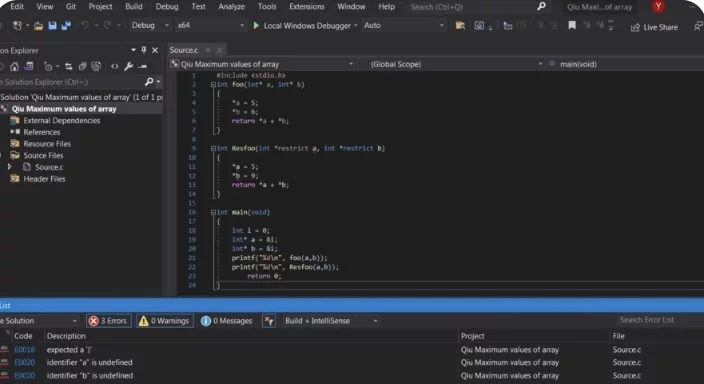Click the Save All toolbar icon
The height and width of the screenshot is (384, 704).
(66, 26)
